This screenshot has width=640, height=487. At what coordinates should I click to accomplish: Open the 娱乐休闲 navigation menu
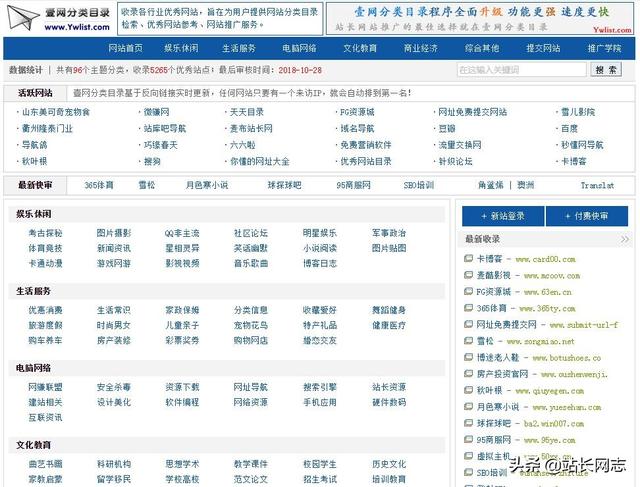click(181, 48)
